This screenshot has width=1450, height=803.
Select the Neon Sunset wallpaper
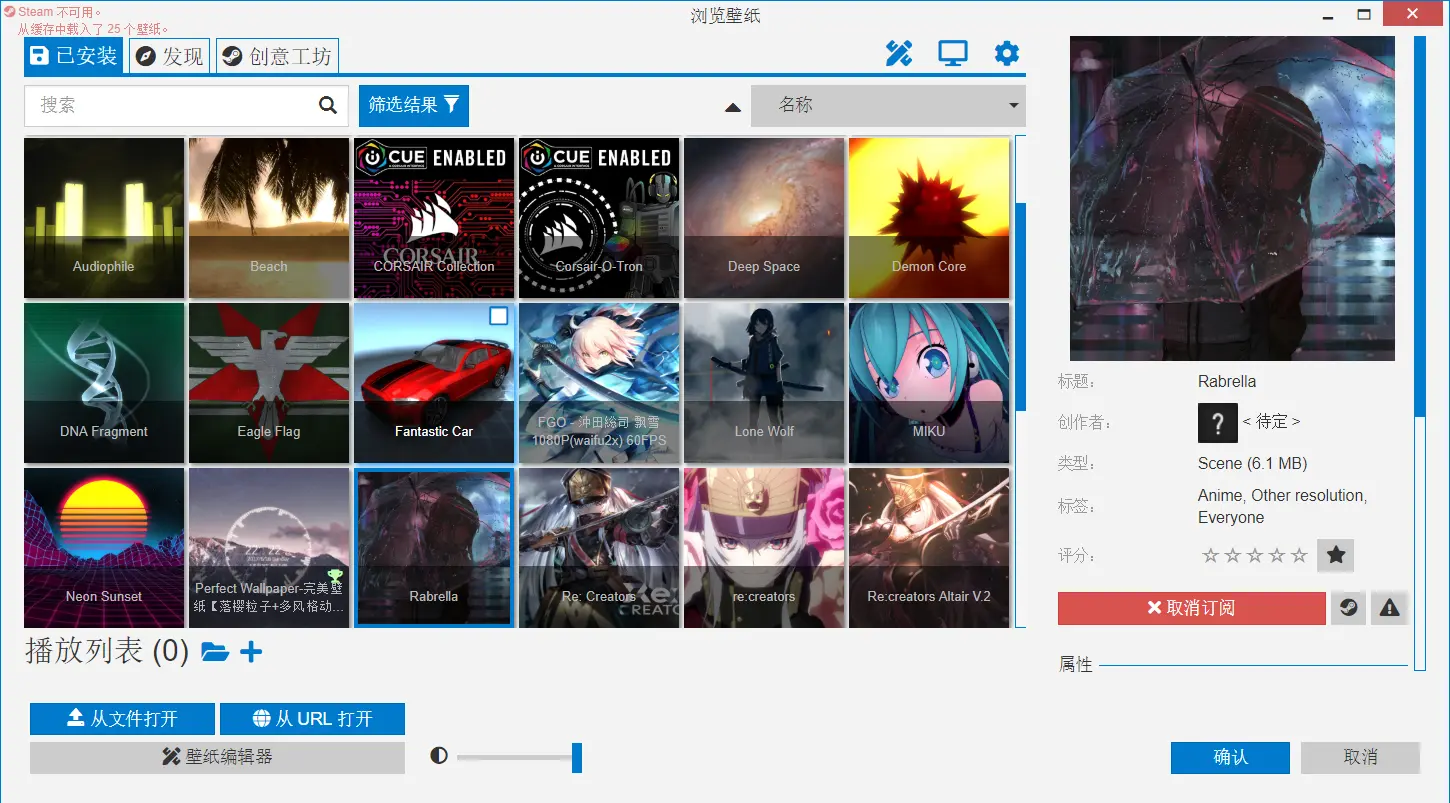pos(104,548)
